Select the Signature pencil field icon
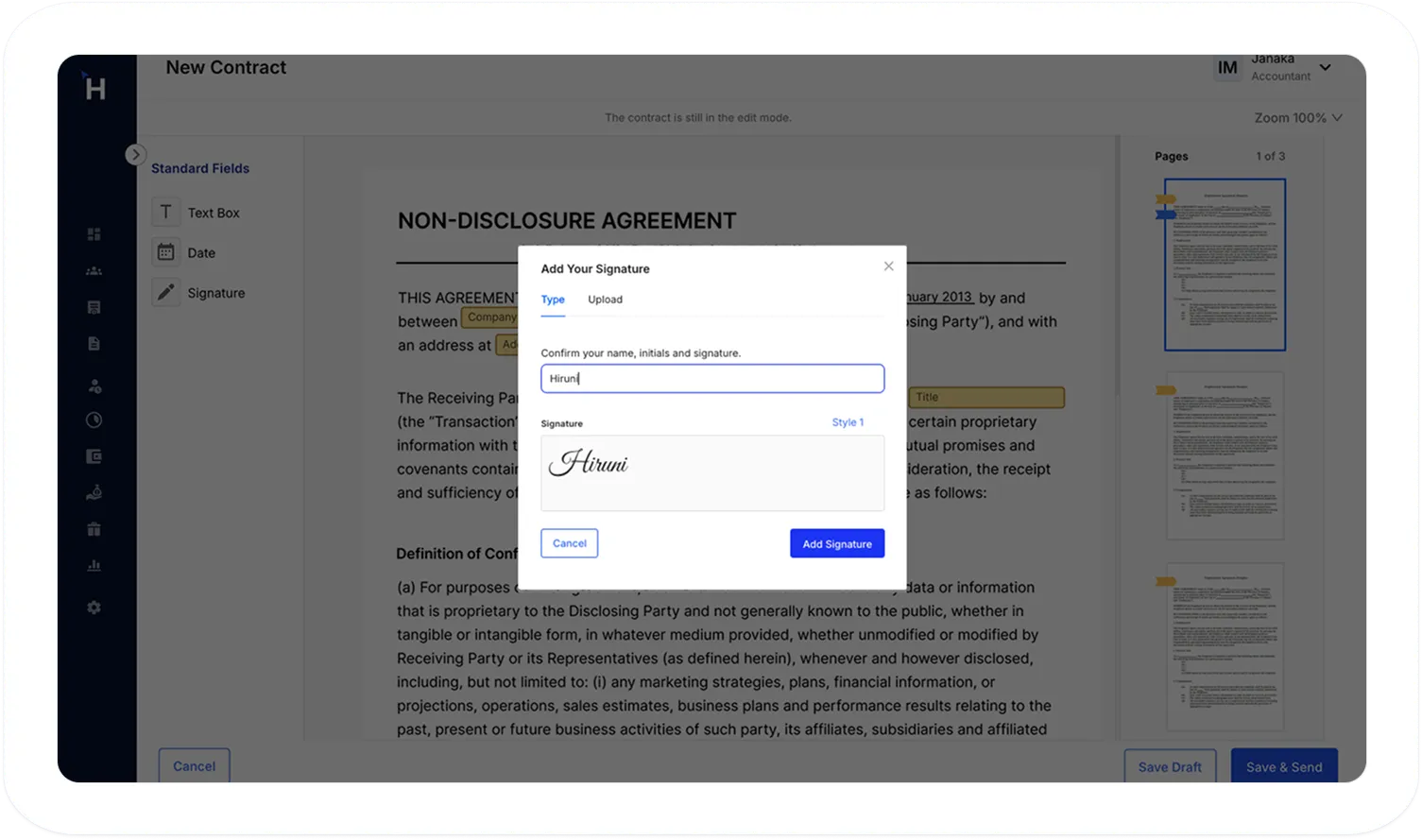 coord(165,292)
